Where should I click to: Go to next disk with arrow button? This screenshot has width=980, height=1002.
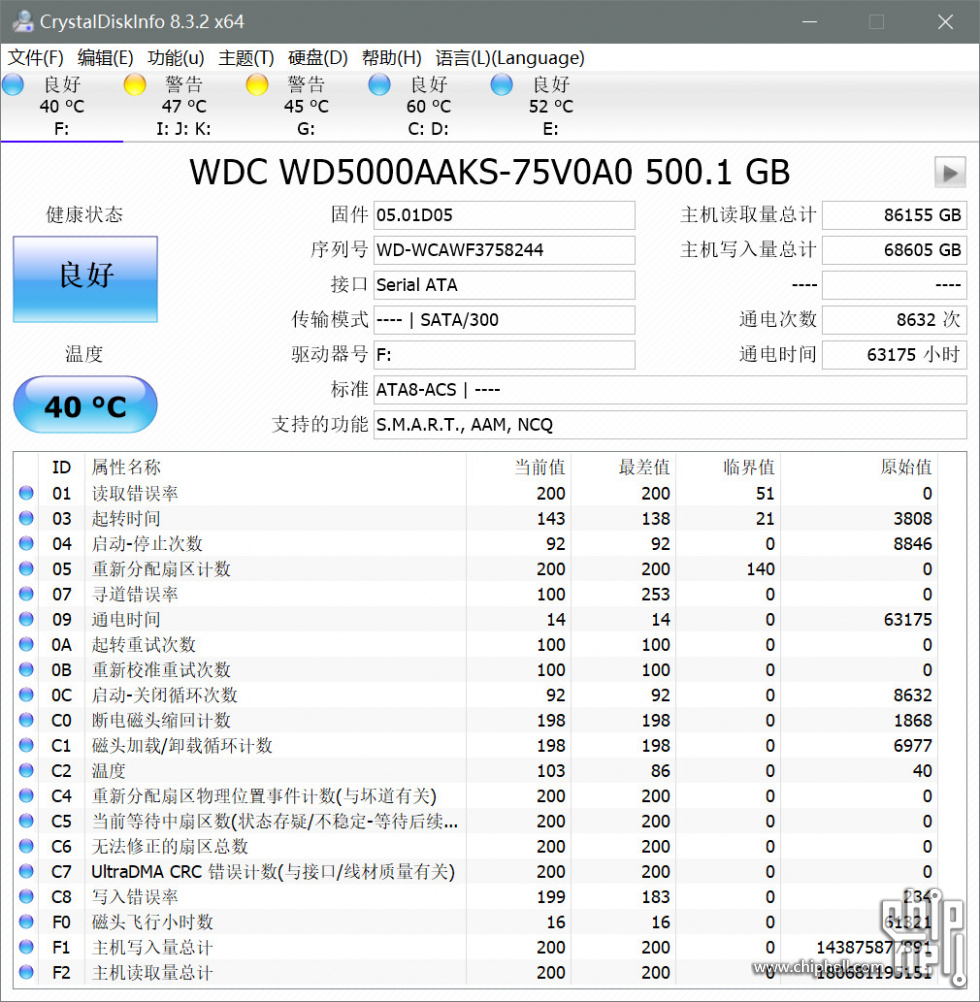click(950, 173)
